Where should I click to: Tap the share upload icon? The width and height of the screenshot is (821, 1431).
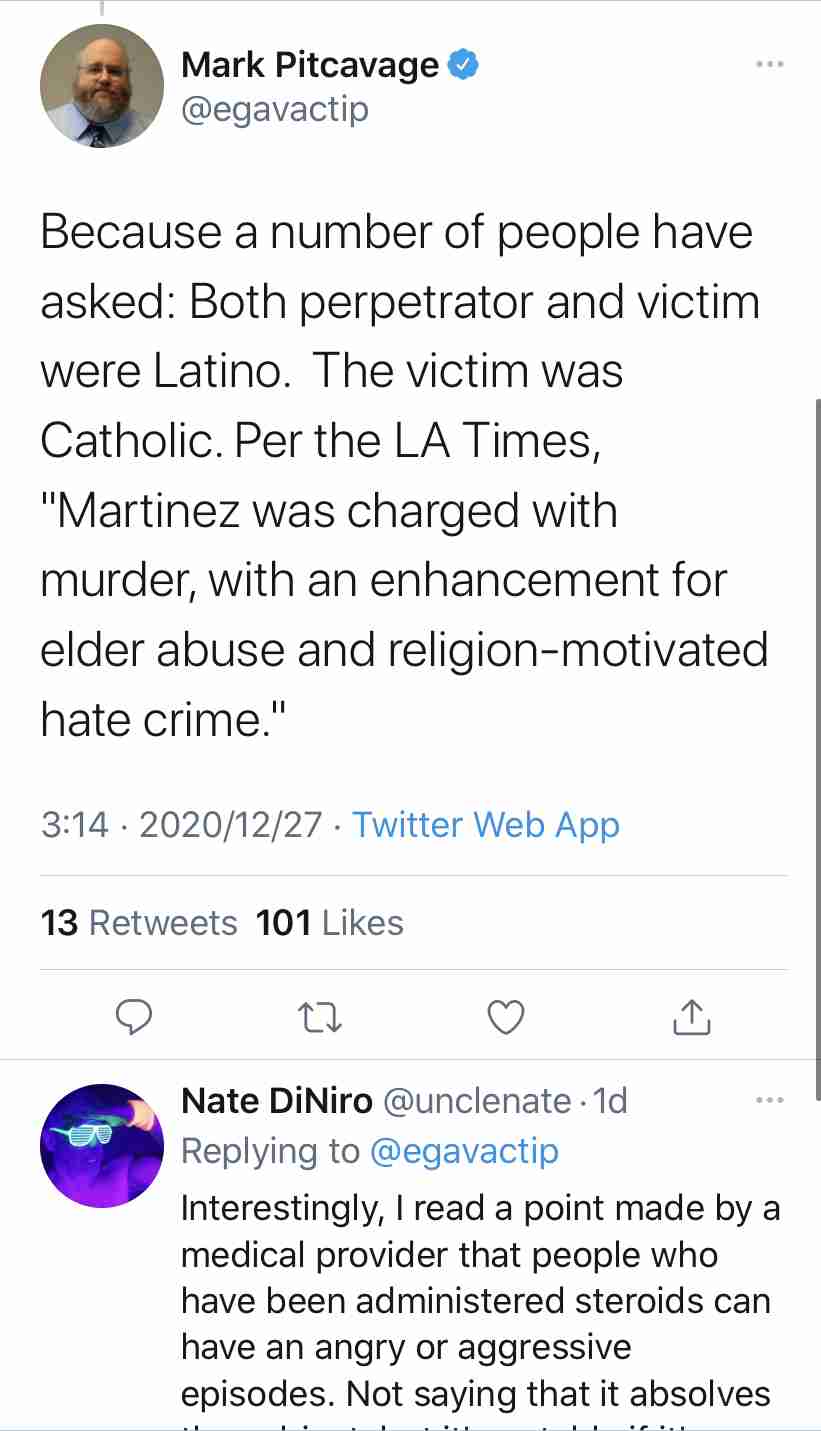[692, 1017]
